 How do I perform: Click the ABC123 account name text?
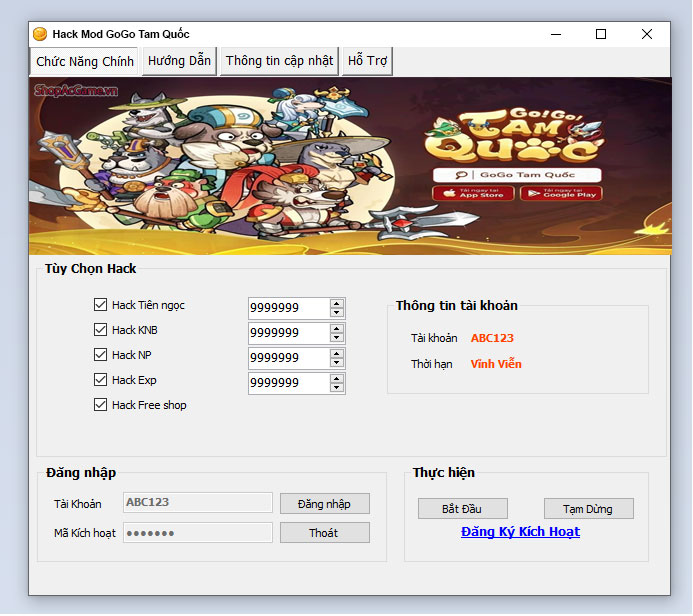point(492,338)
